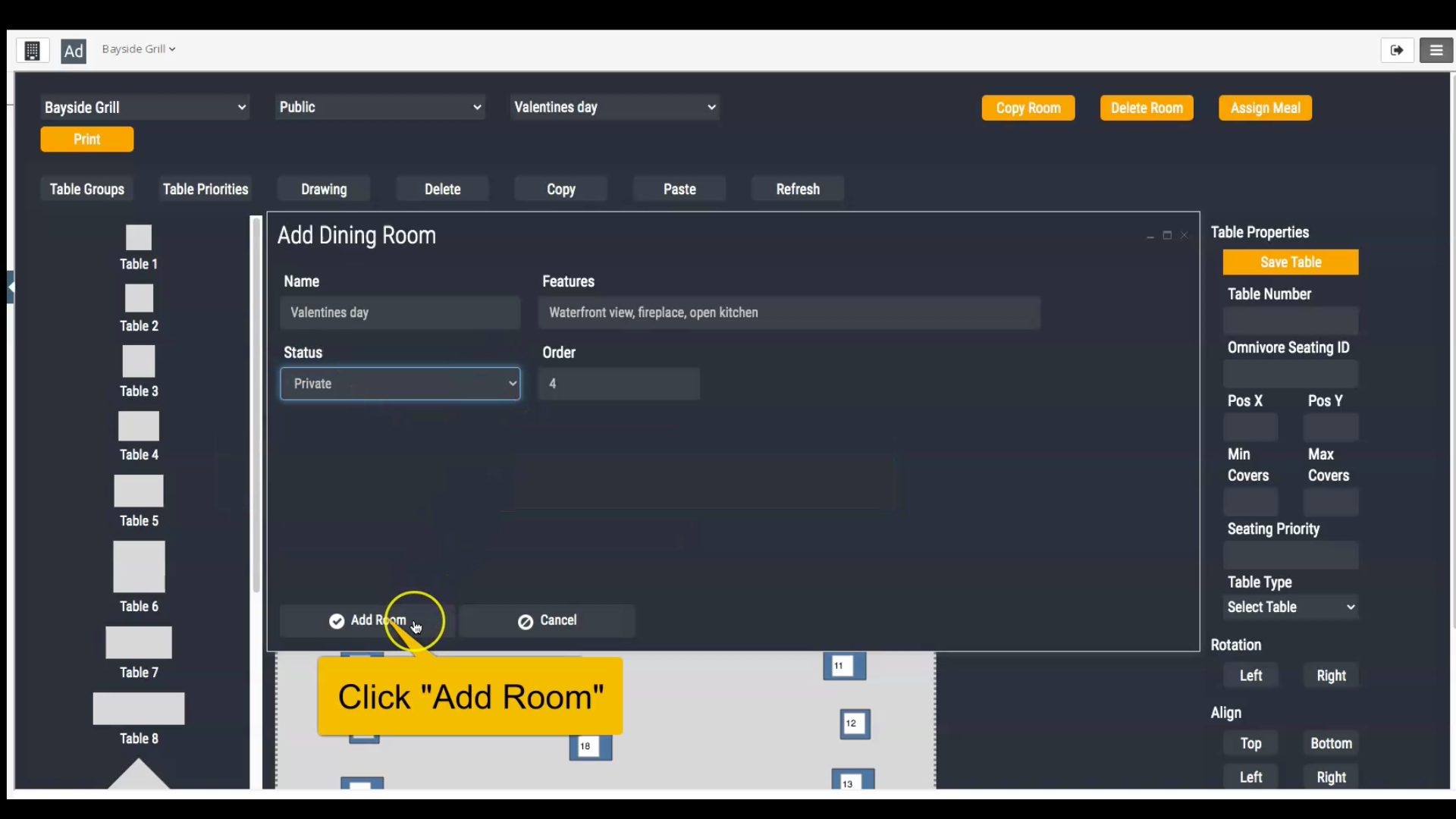This screenshot has width=1456, height=819.
Task: Click the Order field showing 4
Action: pyautogui.click(x=619, y=384)
